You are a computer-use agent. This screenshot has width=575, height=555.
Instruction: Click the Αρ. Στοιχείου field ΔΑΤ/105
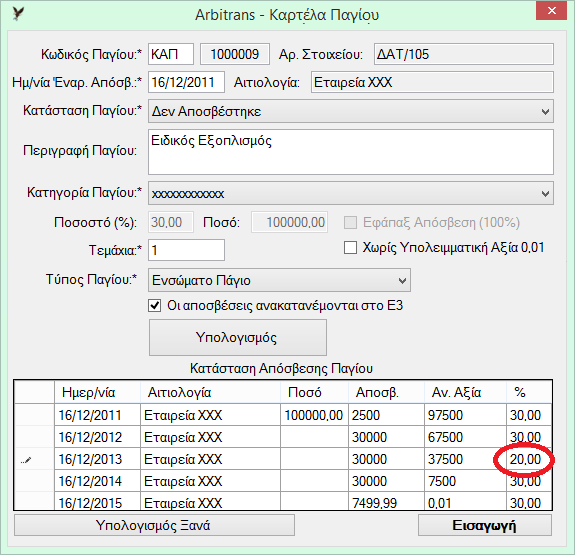(464, 54)
